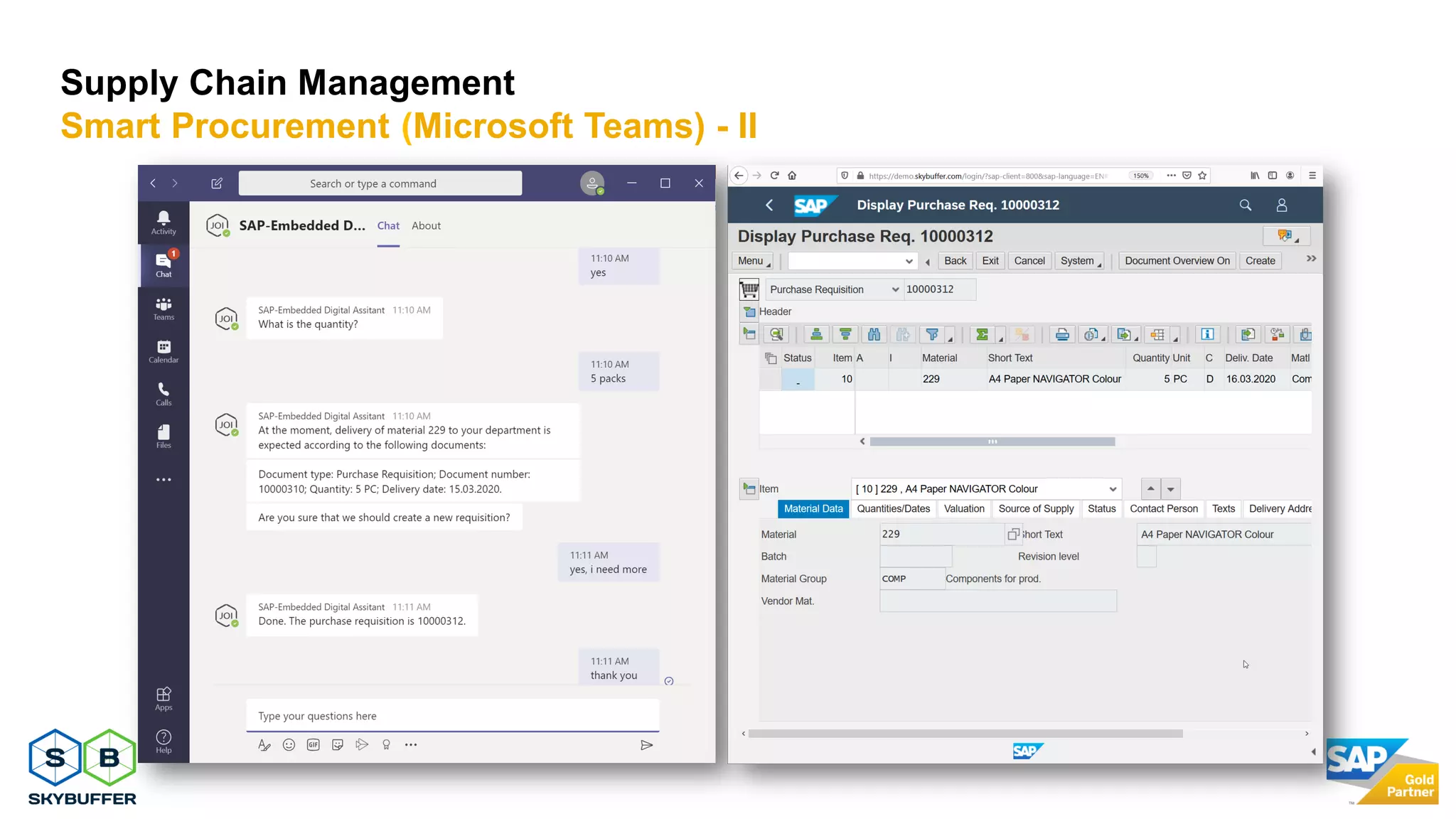Switch to the Quantities/Dates tab

point(893,508)
